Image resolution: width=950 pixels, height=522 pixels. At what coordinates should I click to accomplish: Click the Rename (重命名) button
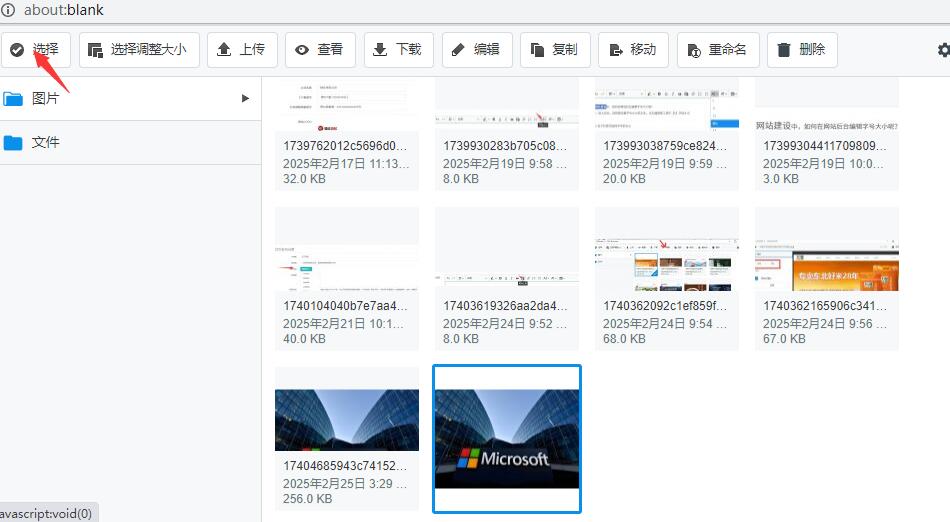(718, 50)
